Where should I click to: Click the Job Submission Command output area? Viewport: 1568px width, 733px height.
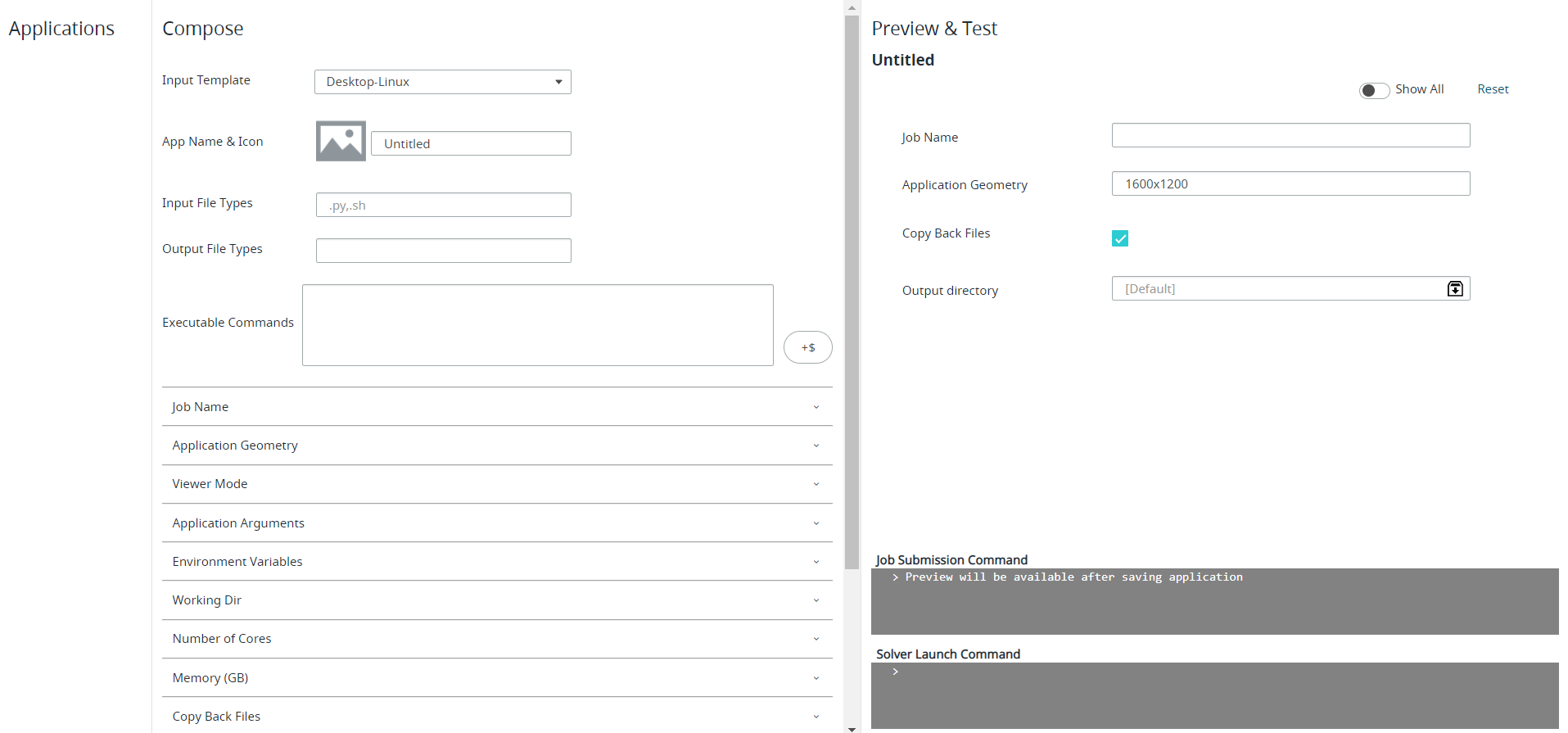click(1214, 601)
